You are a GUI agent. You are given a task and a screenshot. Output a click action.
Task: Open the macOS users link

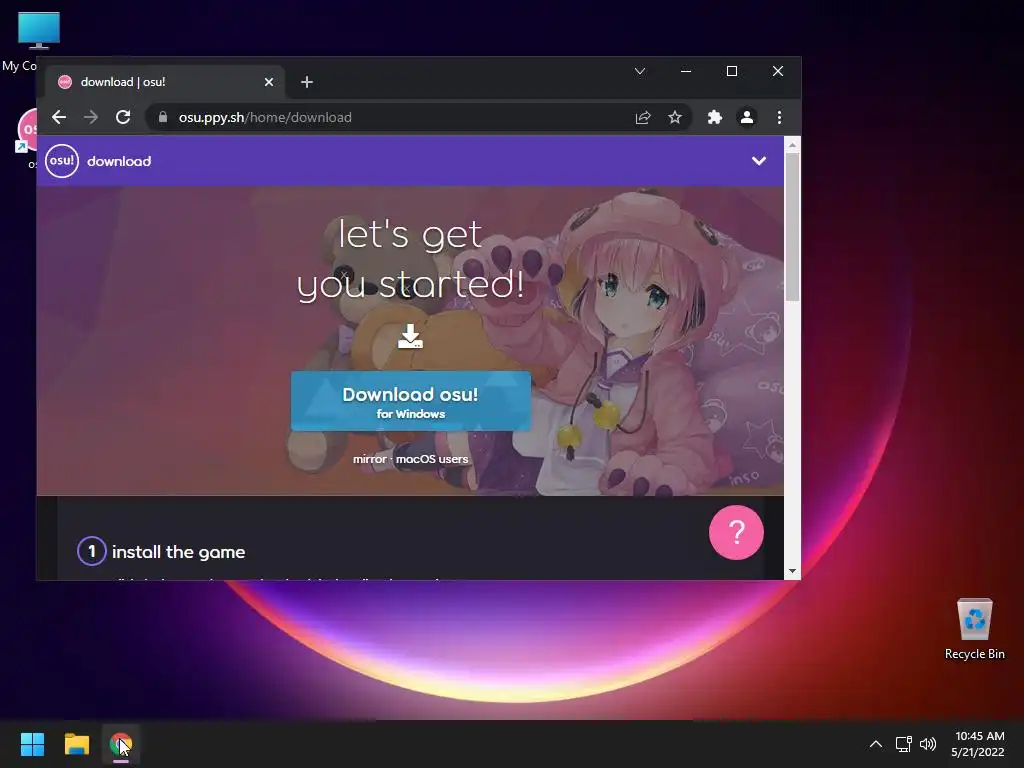click(432, 459)
